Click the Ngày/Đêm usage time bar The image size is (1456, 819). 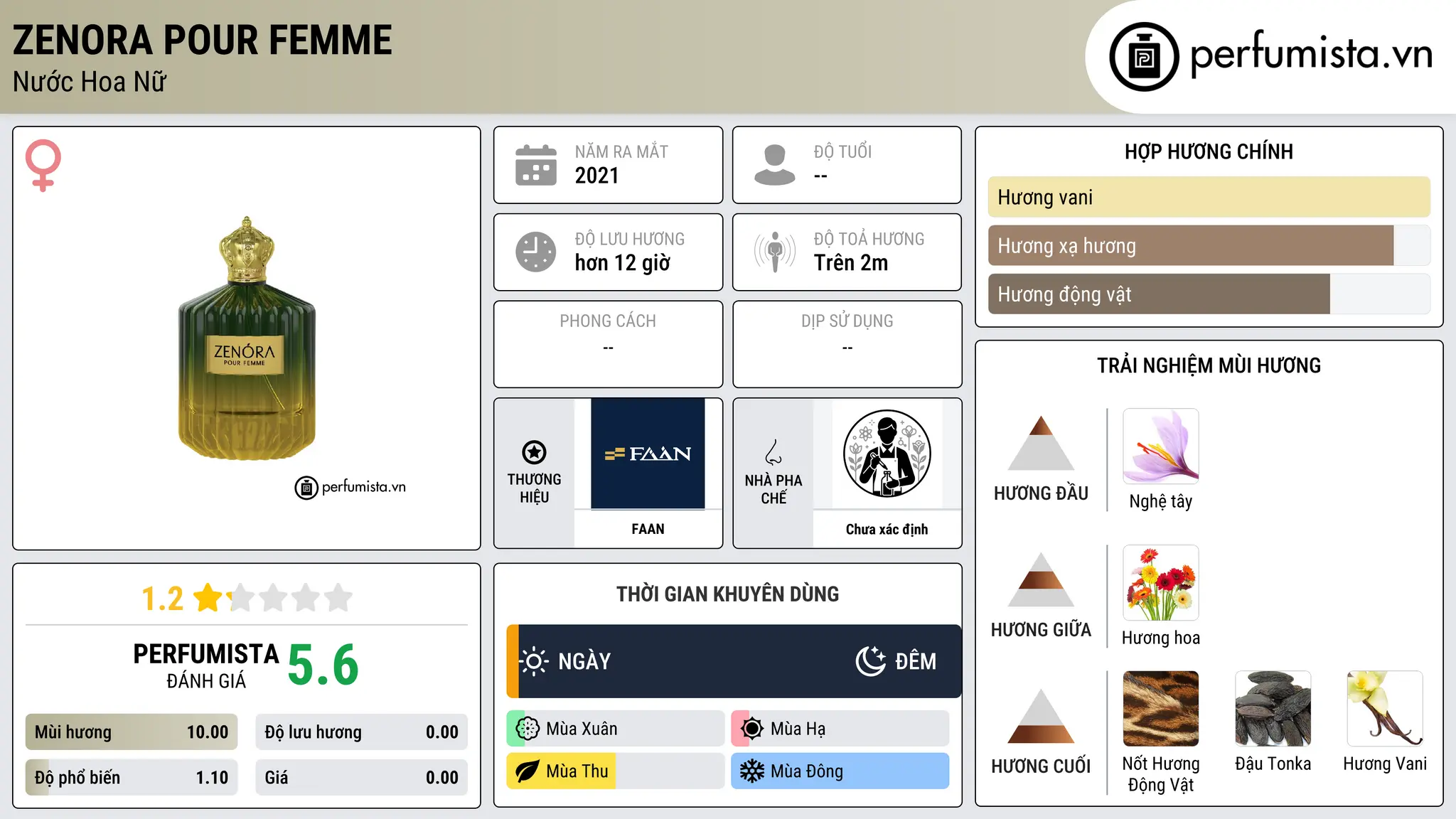tap(734, 661)
